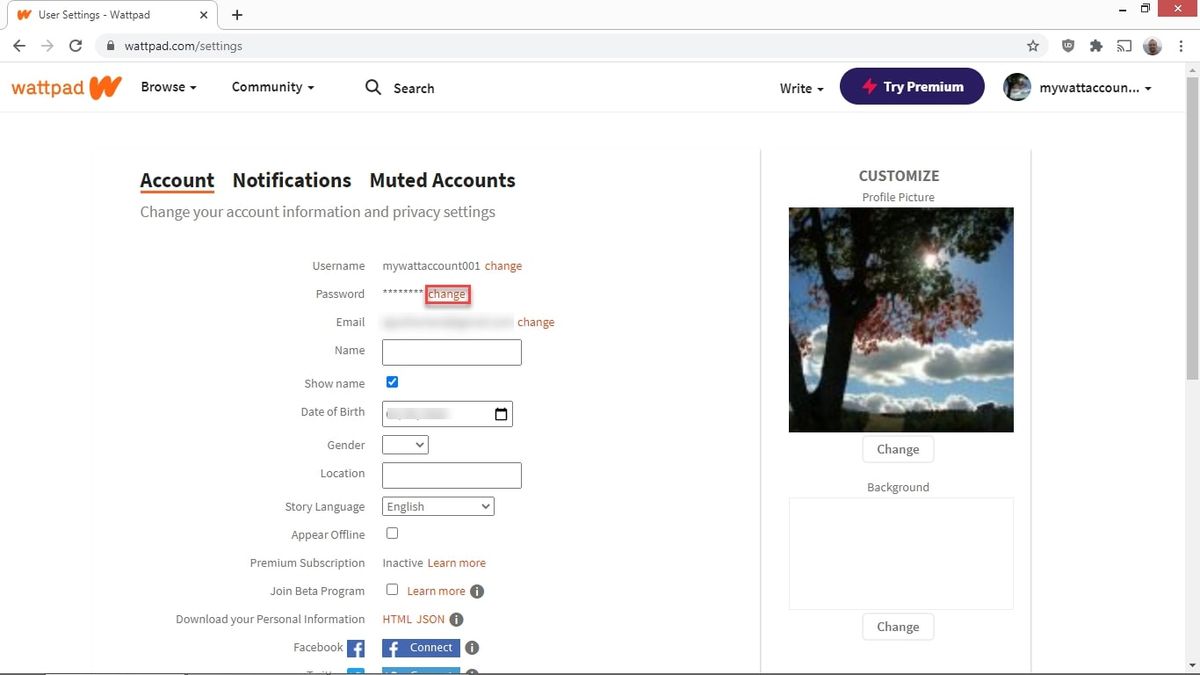Click inside the Location input field
Screen dimensions: 1200x675
(x=451, y=474)
